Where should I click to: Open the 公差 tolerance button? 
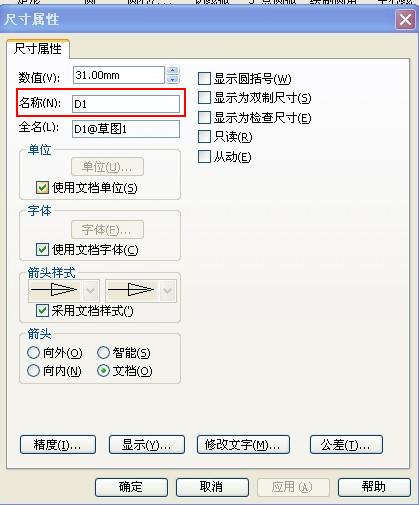346,445
